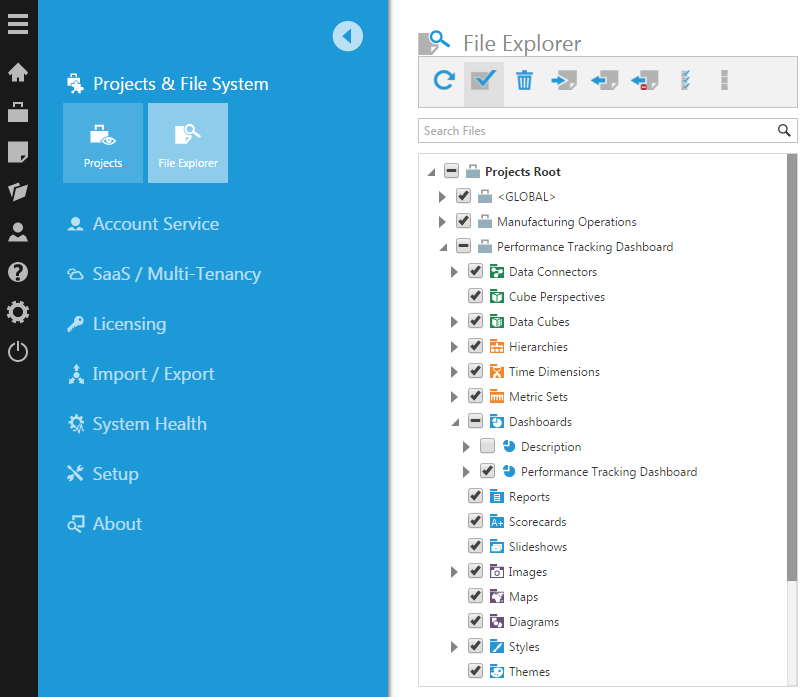This screenshot has height=697, width=808.
Task: Click the checklist toolbar icon
Action: tap(685, 81)
